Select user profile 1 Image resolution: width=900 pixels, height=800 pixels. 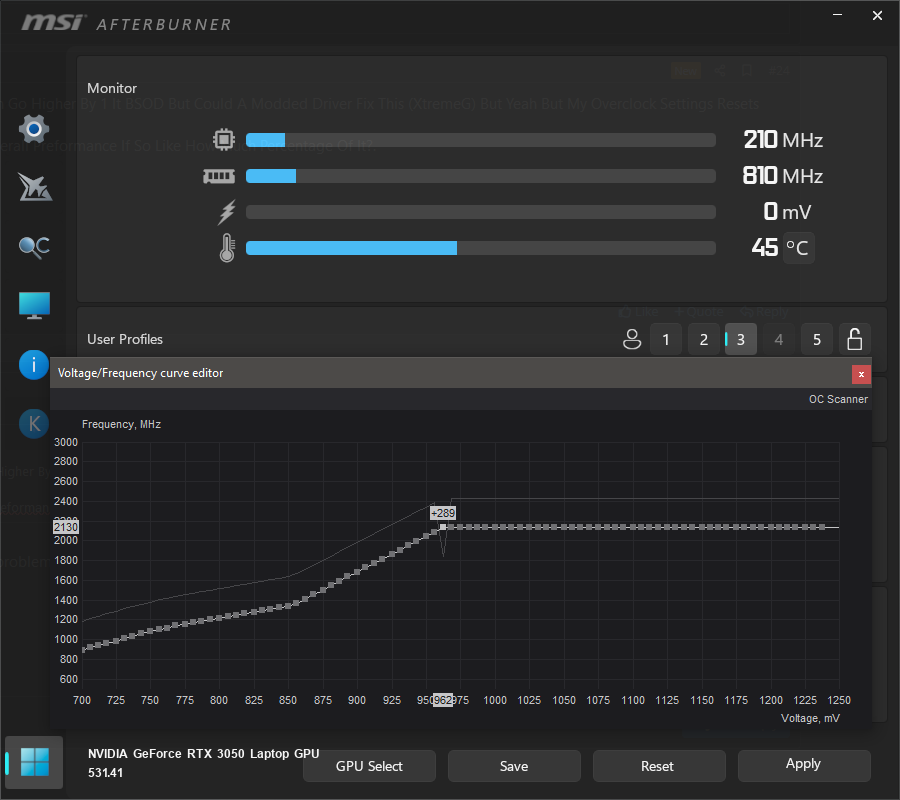(666, 339)
